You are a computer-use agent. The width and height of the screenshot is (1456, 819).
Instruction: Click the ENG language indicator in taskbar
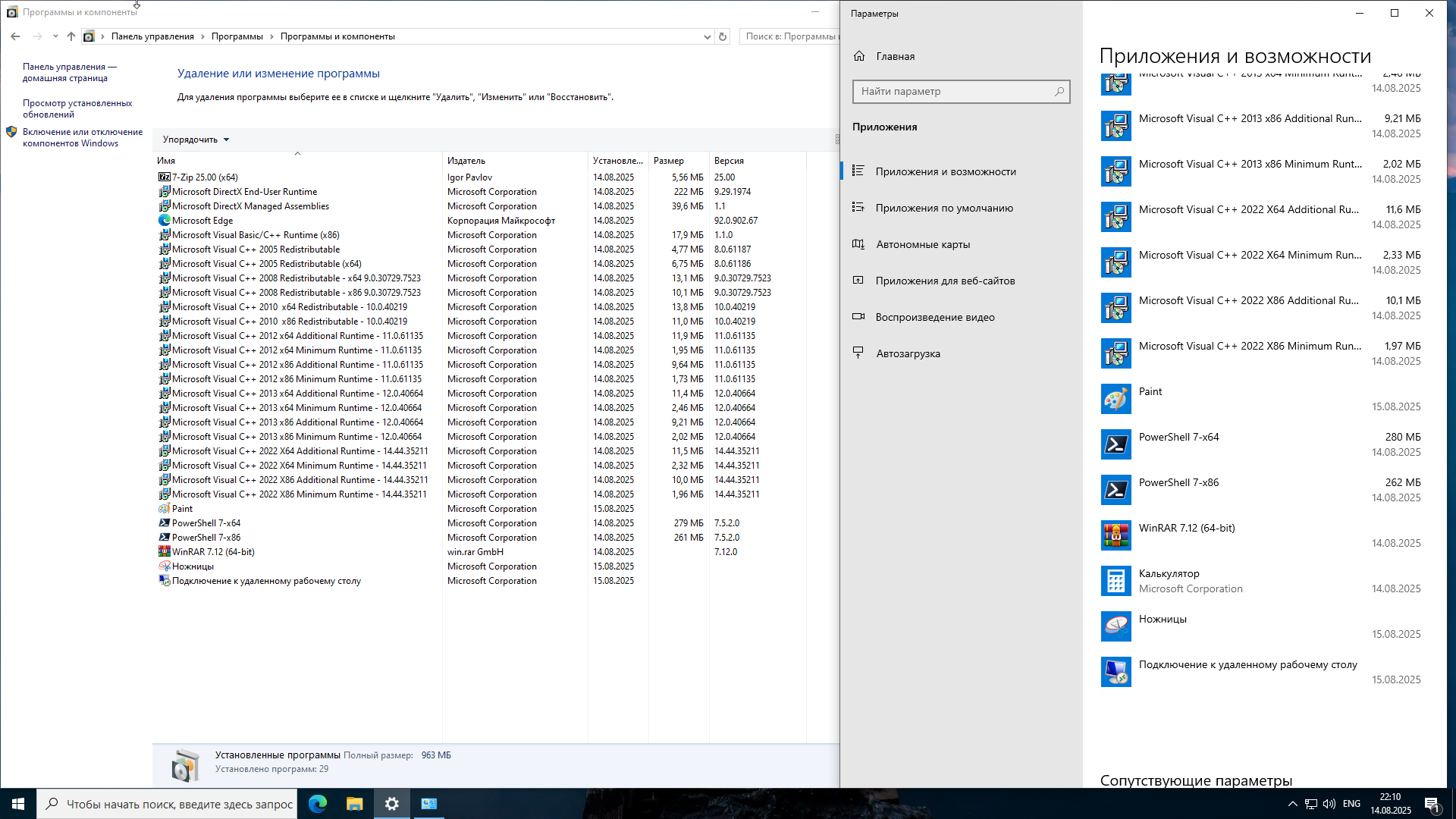click(1351, 804)
